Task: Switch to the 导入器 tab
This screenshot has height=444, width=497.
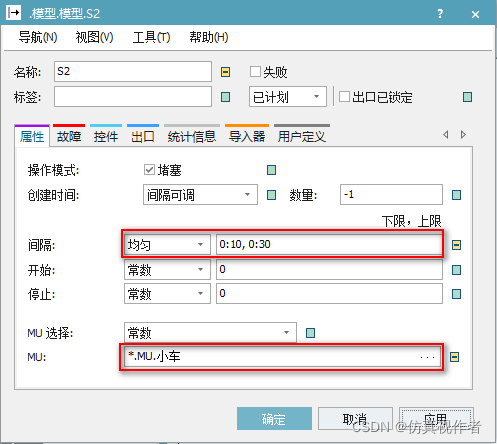Action: tap(247, 136)
